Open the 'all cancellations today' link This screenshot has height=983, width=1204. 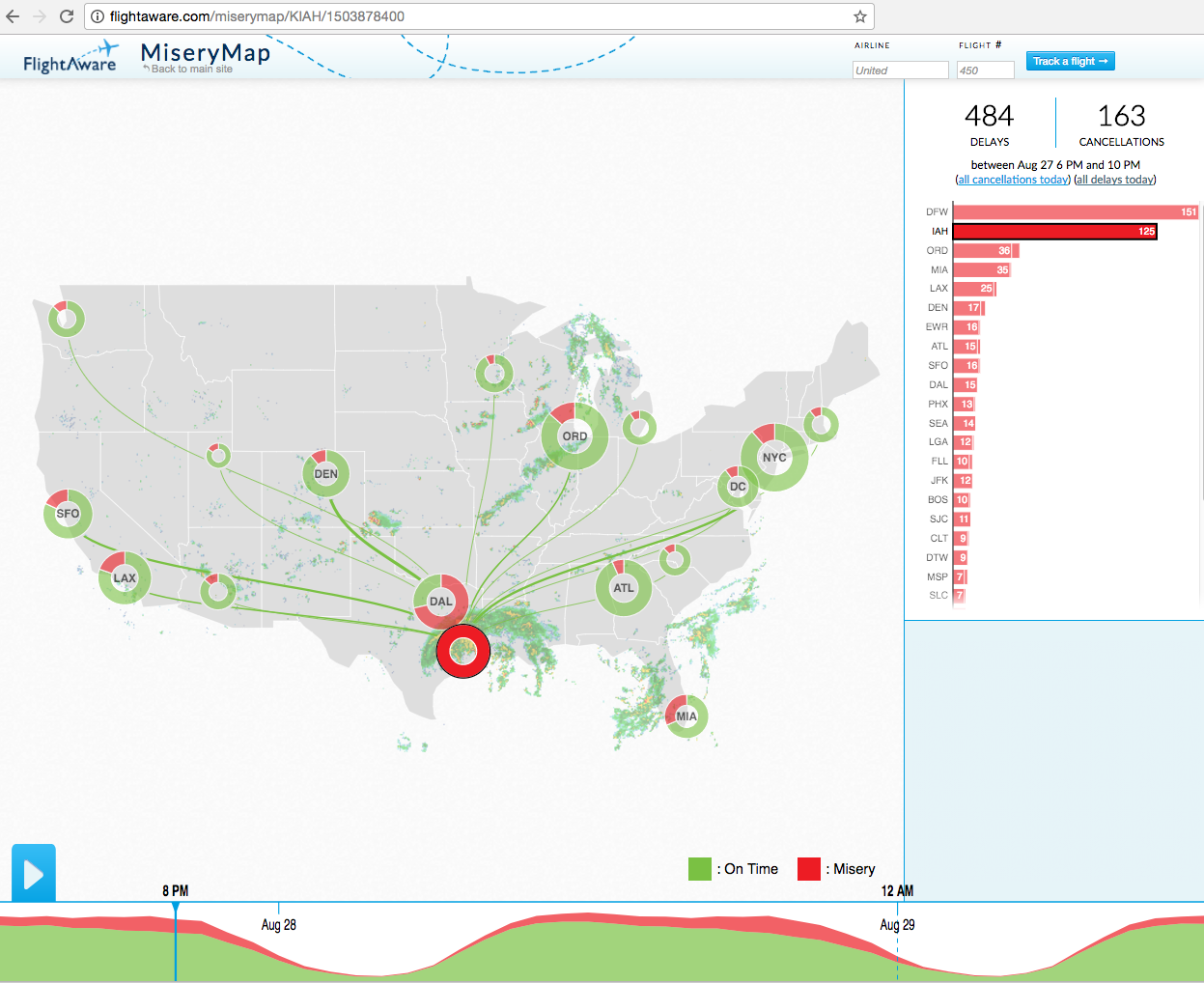coord(1013,180)
